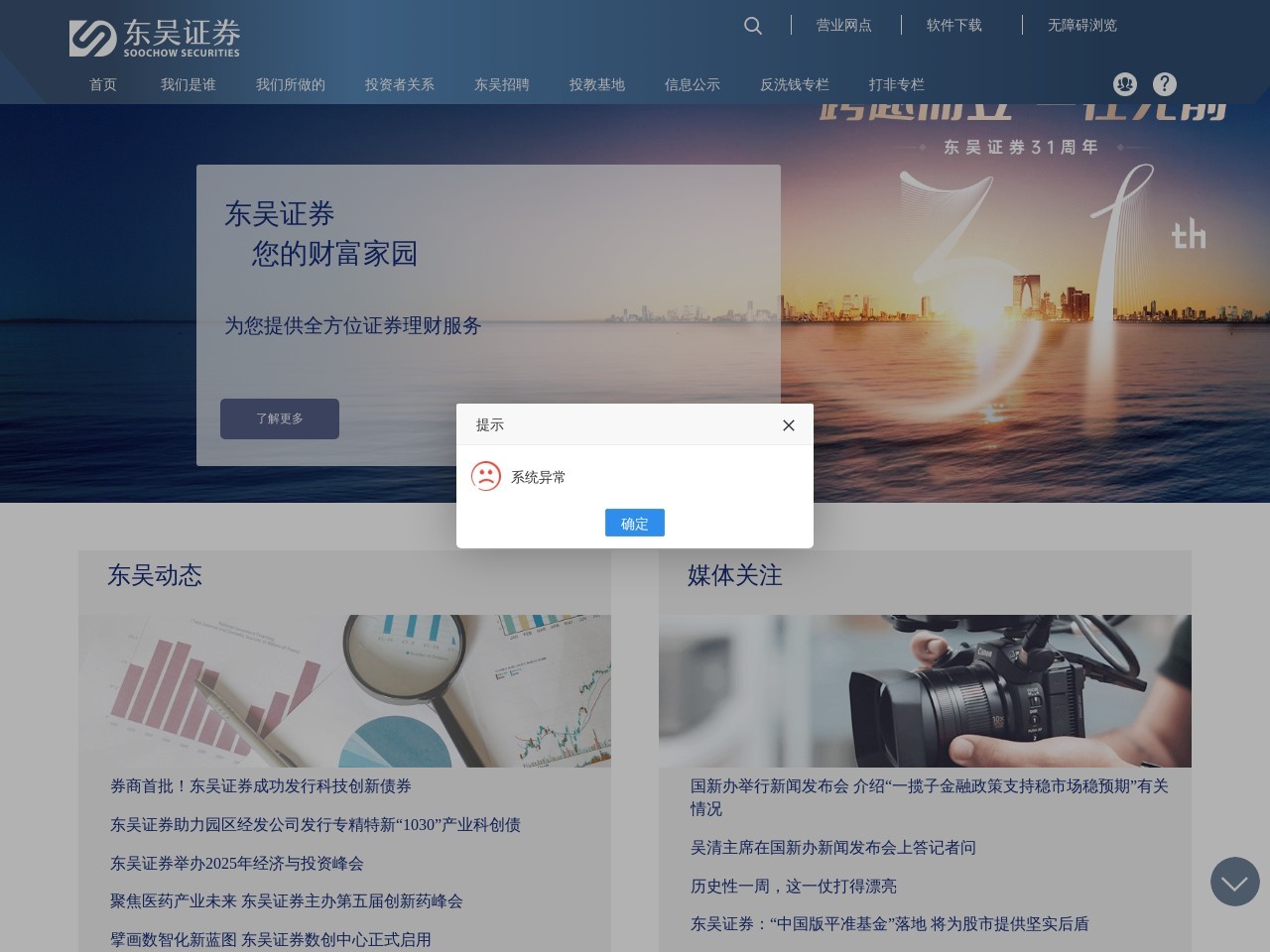
Task: Click the 系统异常 message text
Action: 539,477
